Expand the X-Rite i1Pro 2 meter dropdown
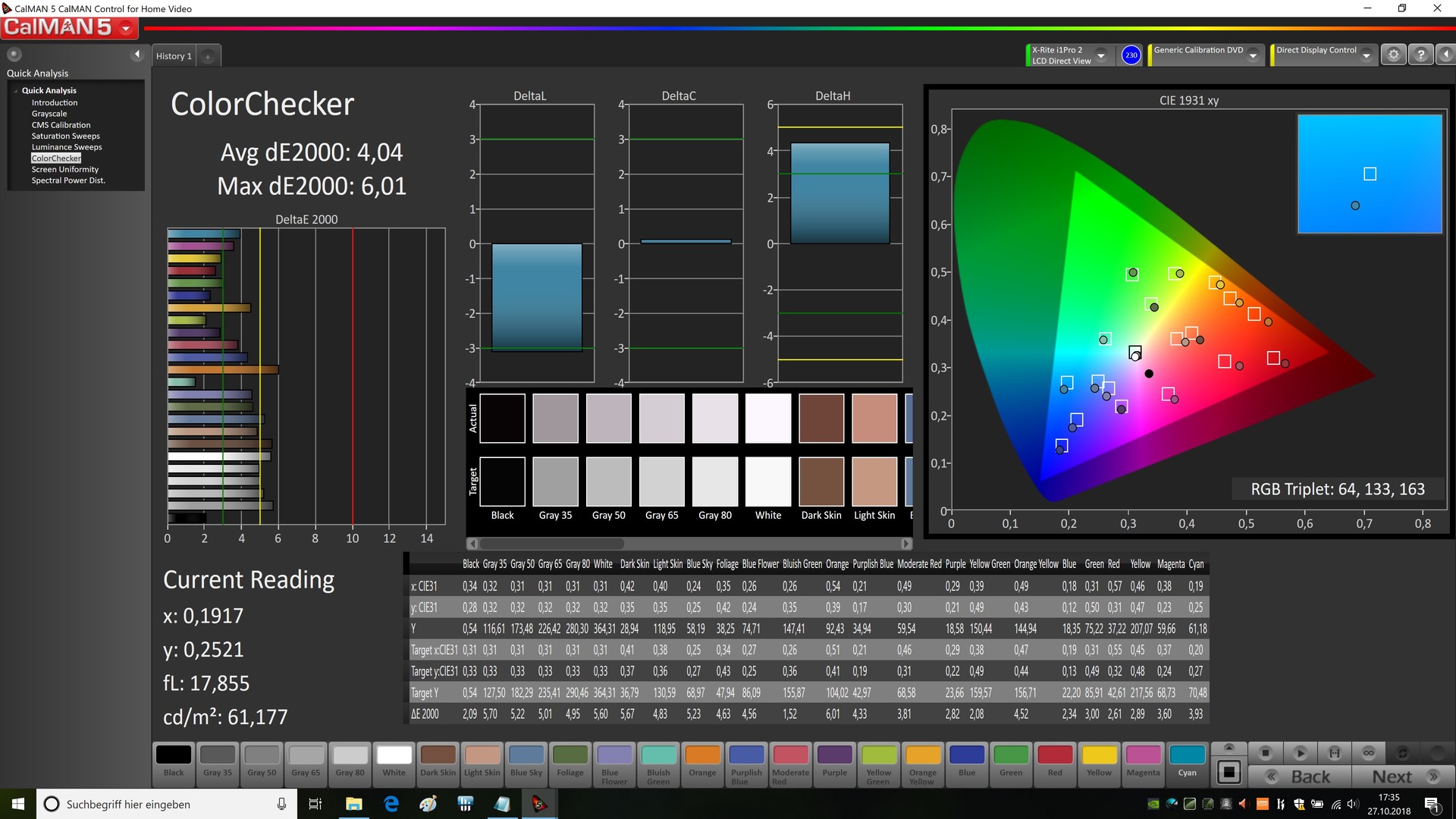 tap(1101, 55)
